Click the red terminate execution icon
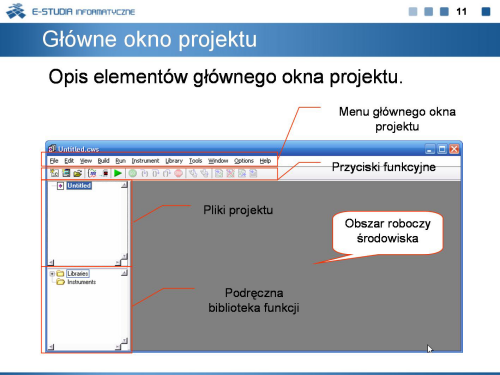 point(105,173)
